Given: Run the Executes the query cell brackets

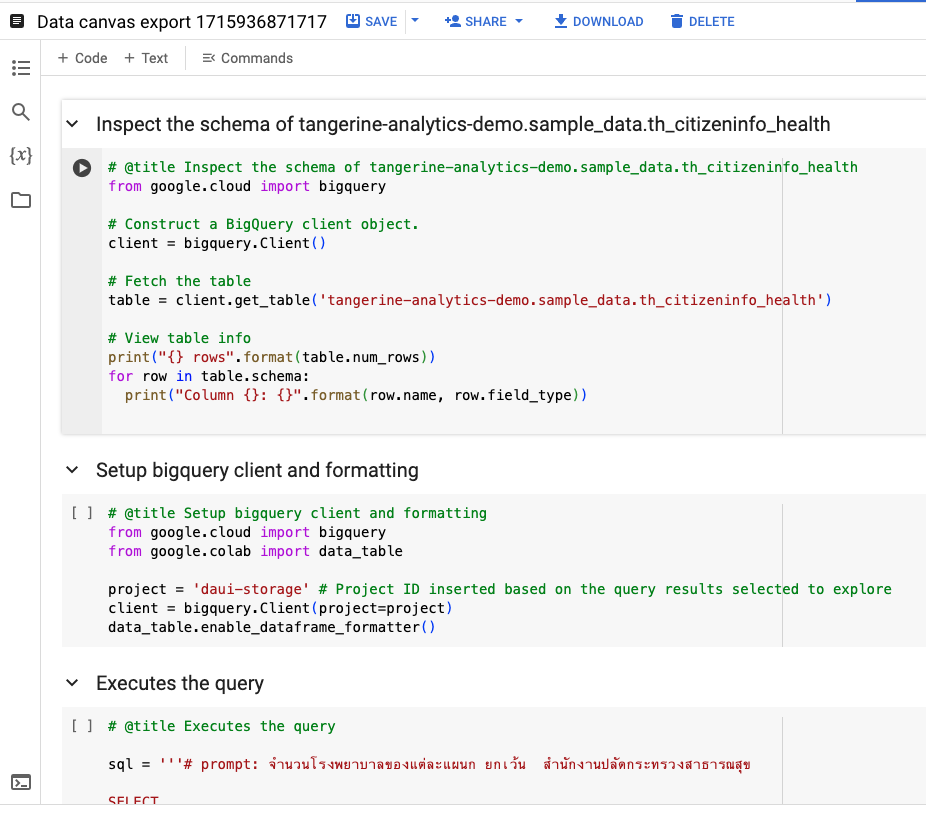Looking at the screenshot, I should [x=82, y=726].
